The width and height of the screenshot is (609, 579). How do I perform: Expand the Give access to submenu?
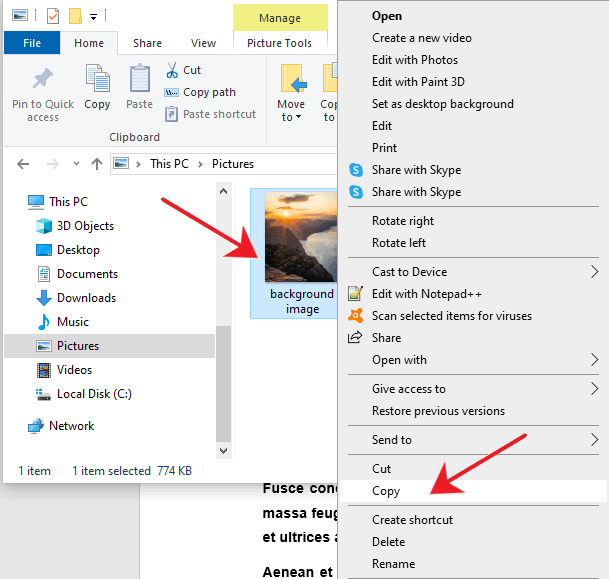tap(594, 388)
